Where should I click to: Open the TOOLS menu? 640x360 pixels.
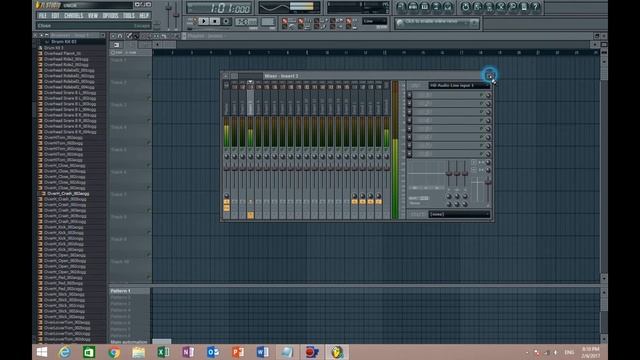tap(129, 16)
